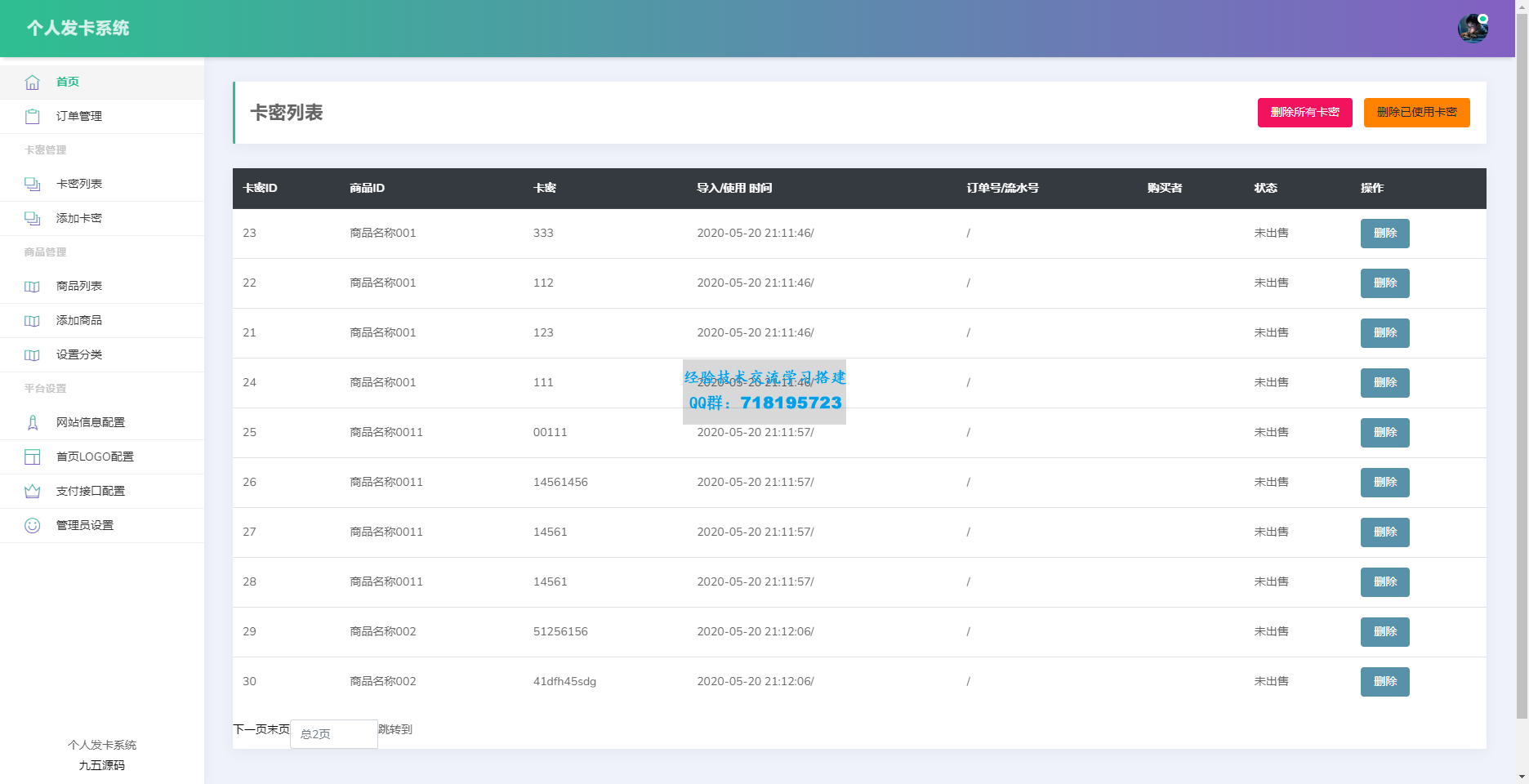Click 跳转到 to jump to page

point(395,729)
